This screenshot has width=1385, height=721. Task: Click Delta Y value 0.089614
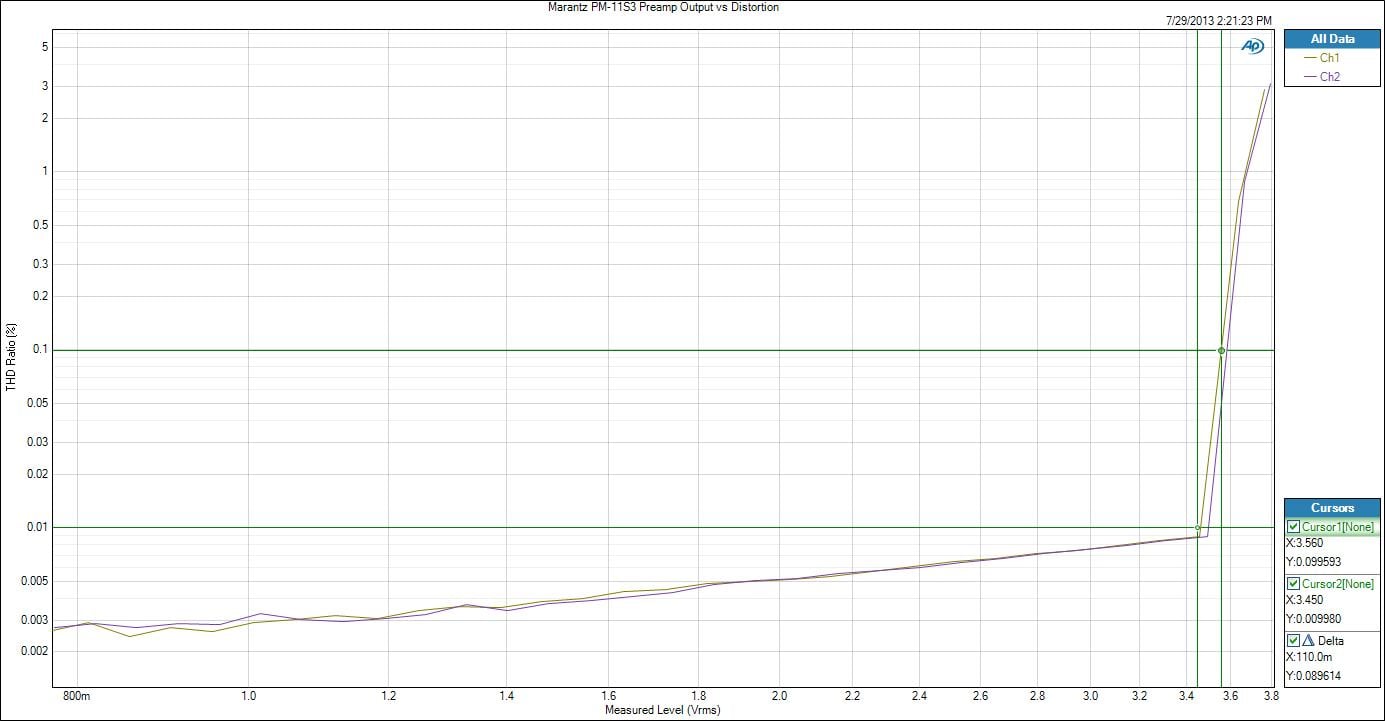tap(1313, 674)
